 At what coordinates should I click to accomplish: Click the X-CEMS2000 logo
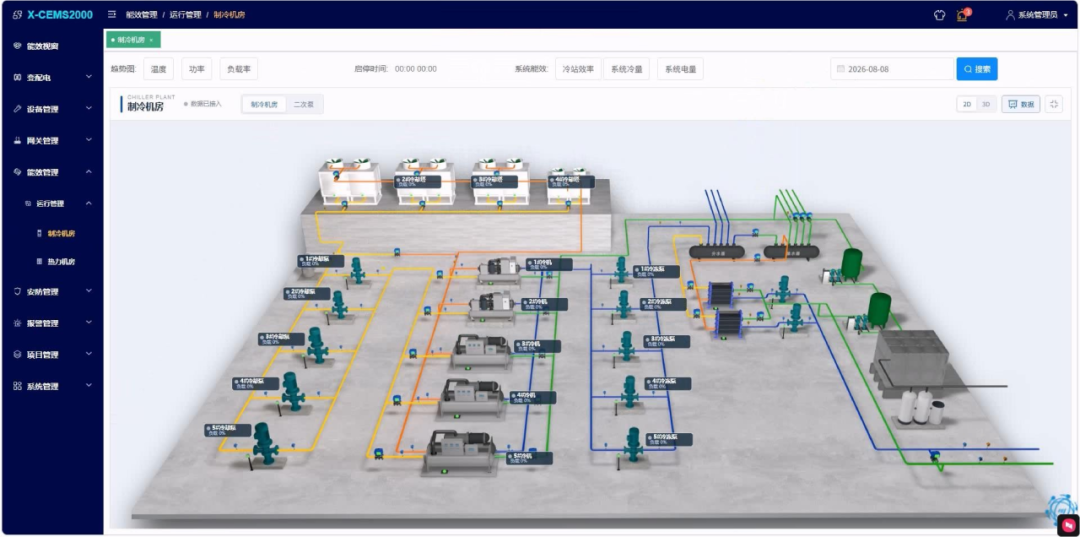tap(53, 14)
